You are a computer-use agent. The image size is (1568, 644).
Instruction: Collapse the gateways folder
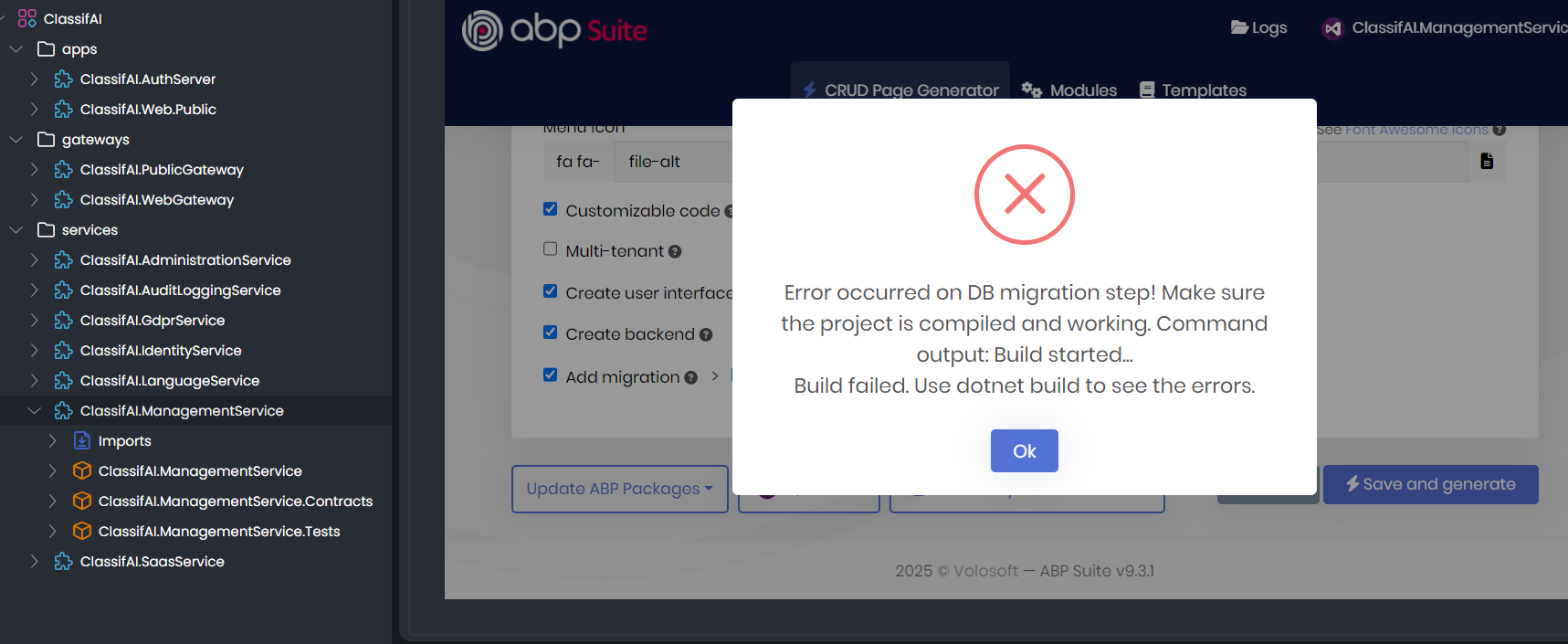(16, 139)
